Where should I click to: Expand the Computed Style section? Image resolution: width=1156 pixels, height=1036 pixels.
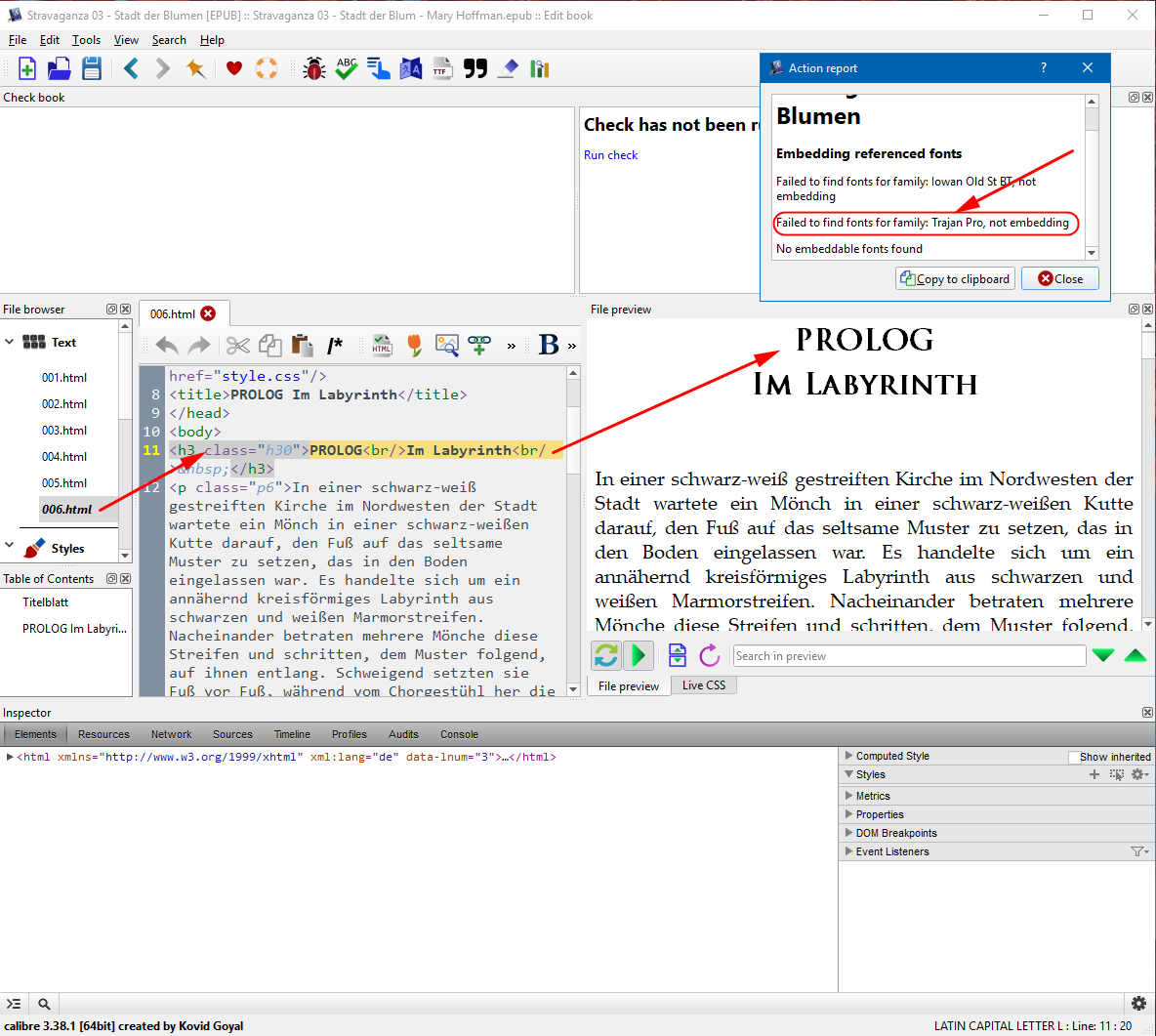(x=848, y=756)
